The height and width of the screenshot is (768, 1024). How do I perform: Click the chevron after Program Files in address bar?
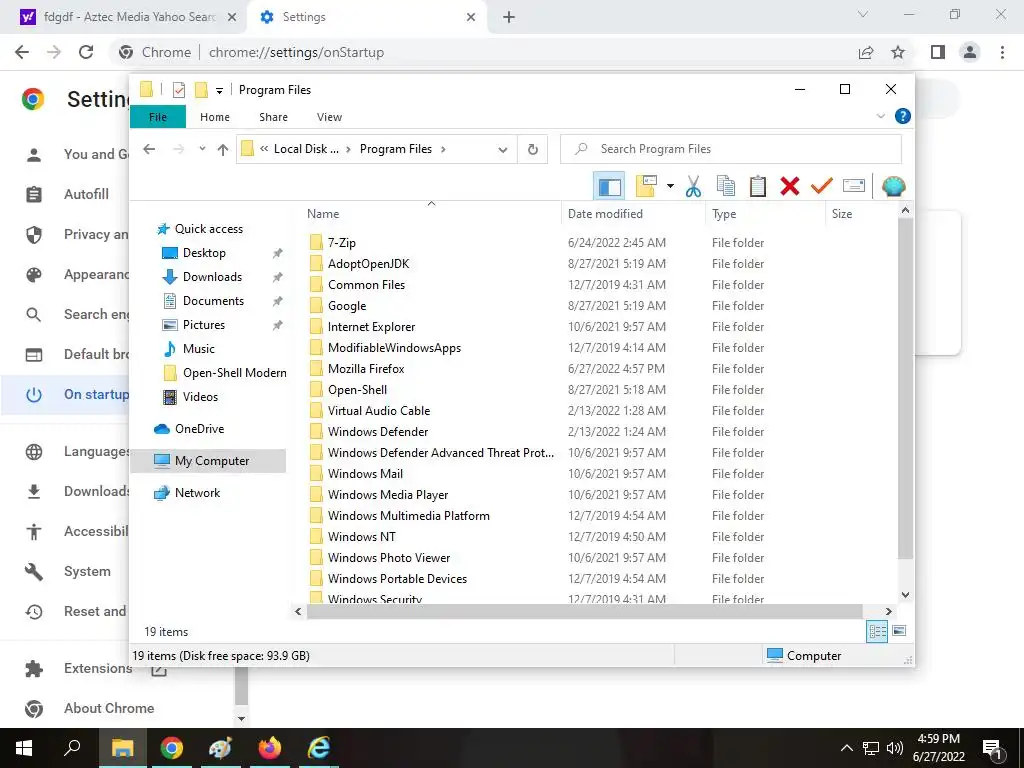pyautogui.click(x=443, y=150)
